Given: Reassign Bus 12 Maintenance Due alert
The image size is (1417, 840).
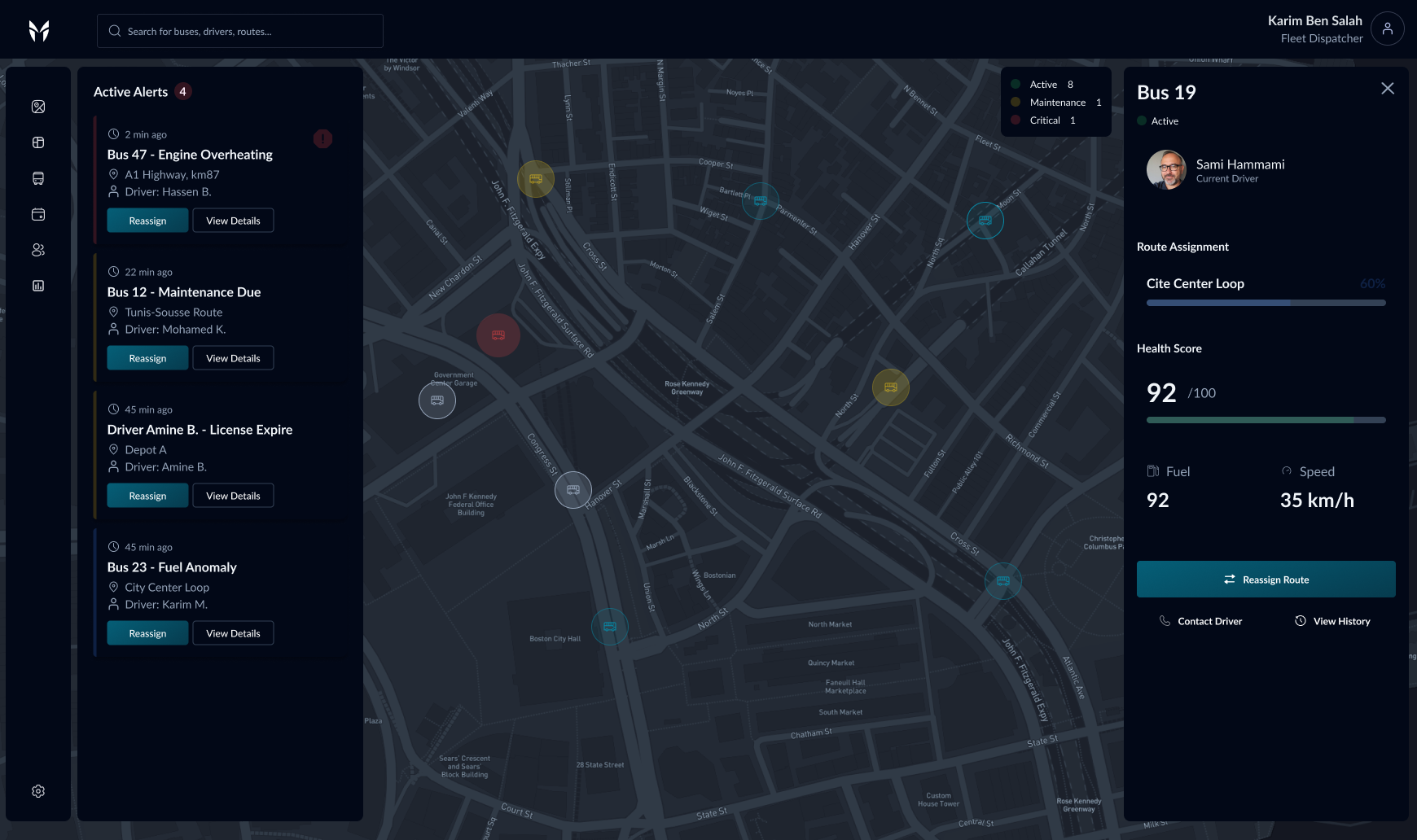Looking at the screenshot, I should pos(147,358).
